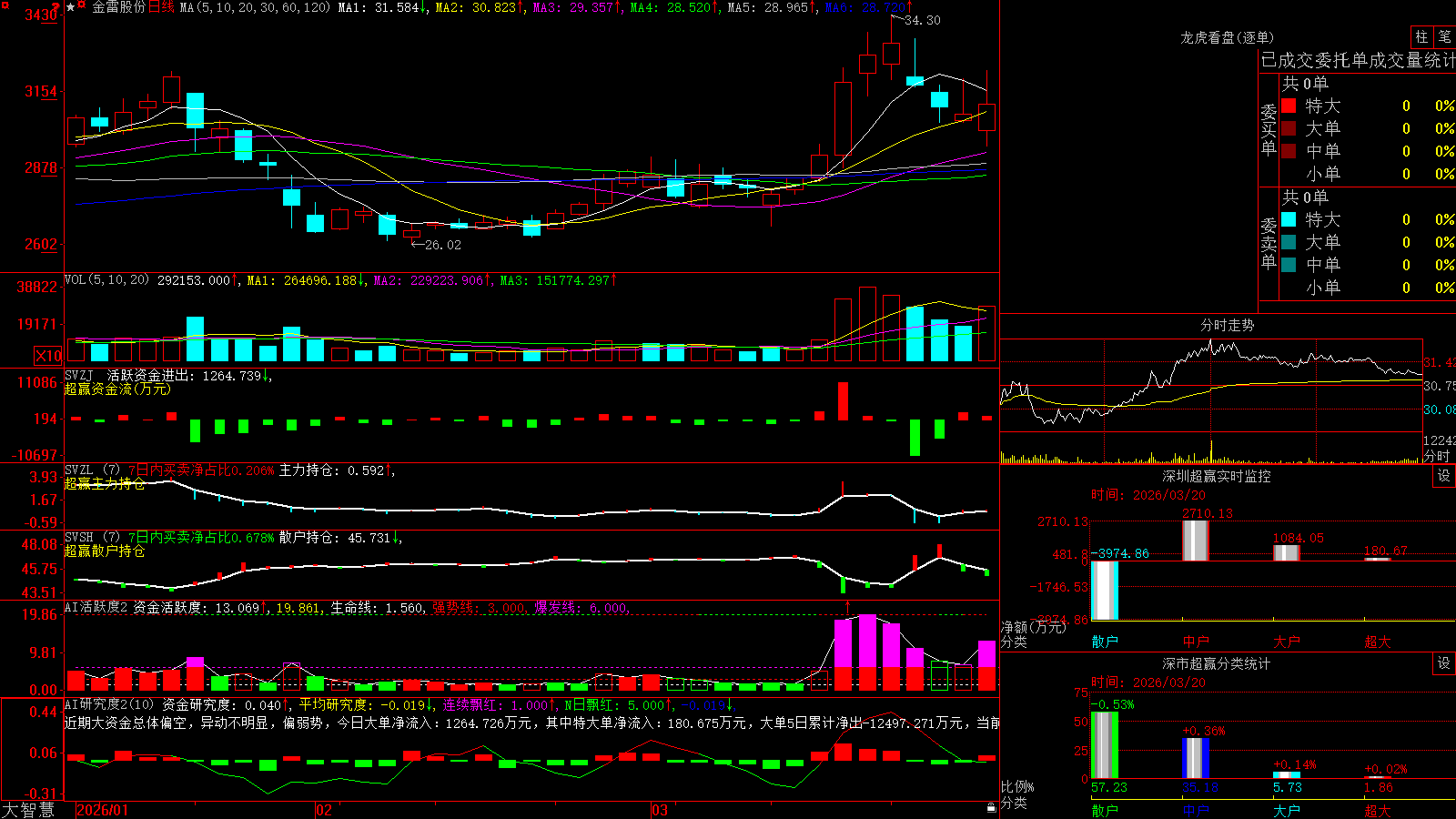This screenshot has height=819, width=1456.
Task: Click 深圳超赢实时监控 panel title
Action: tap(1217, 476)
